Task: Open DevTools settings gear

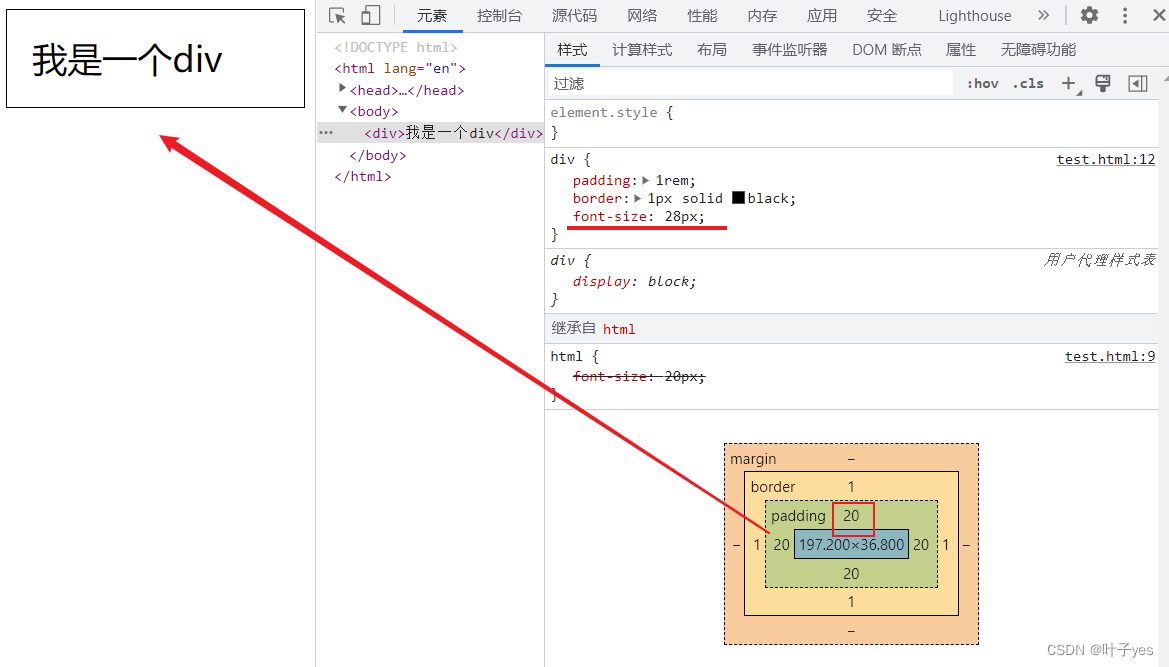Action: click(1088, 15)
